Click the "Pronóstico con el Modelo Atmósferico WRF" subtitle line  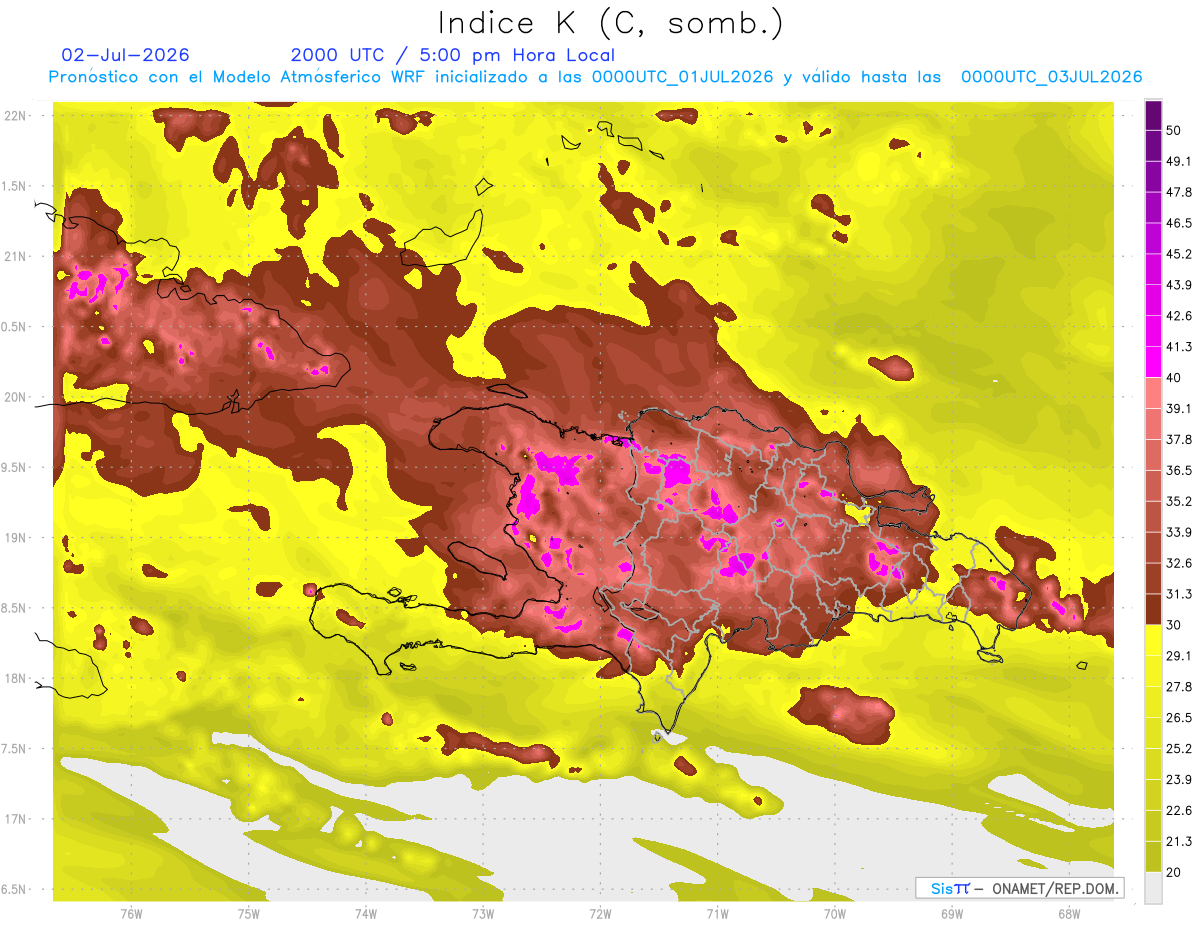595,77
